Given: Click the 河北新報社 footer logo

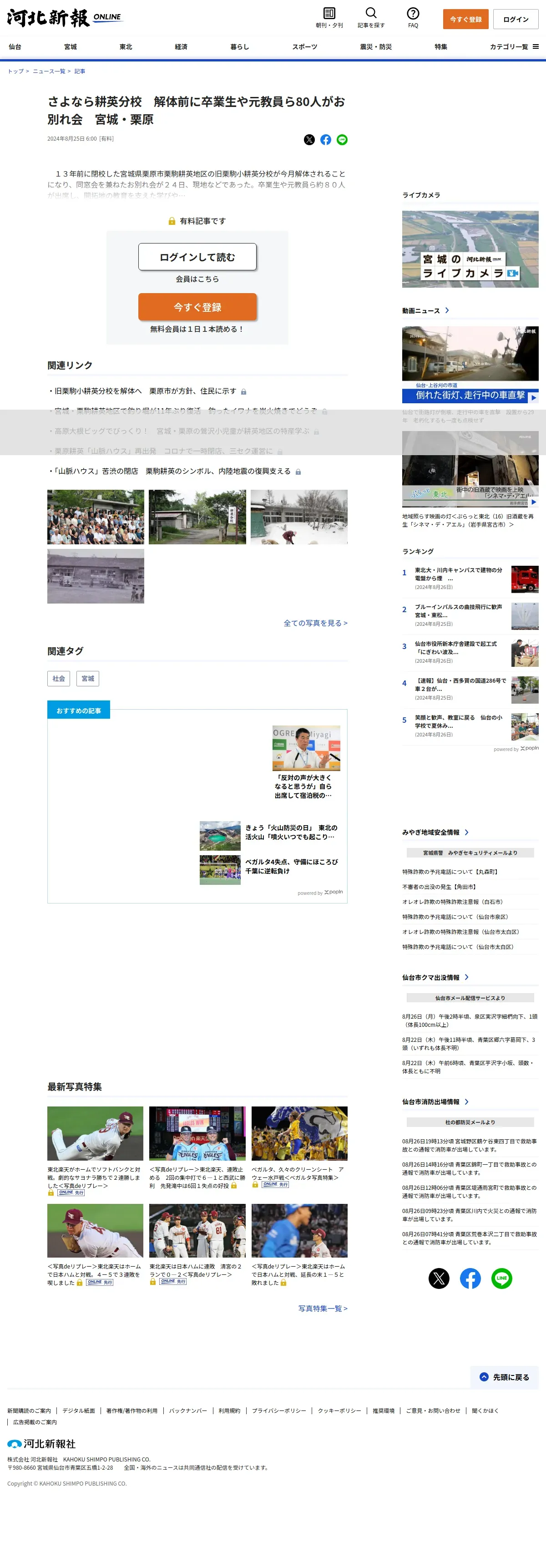Looking at the screenshot, I should tap(41, 1444).
